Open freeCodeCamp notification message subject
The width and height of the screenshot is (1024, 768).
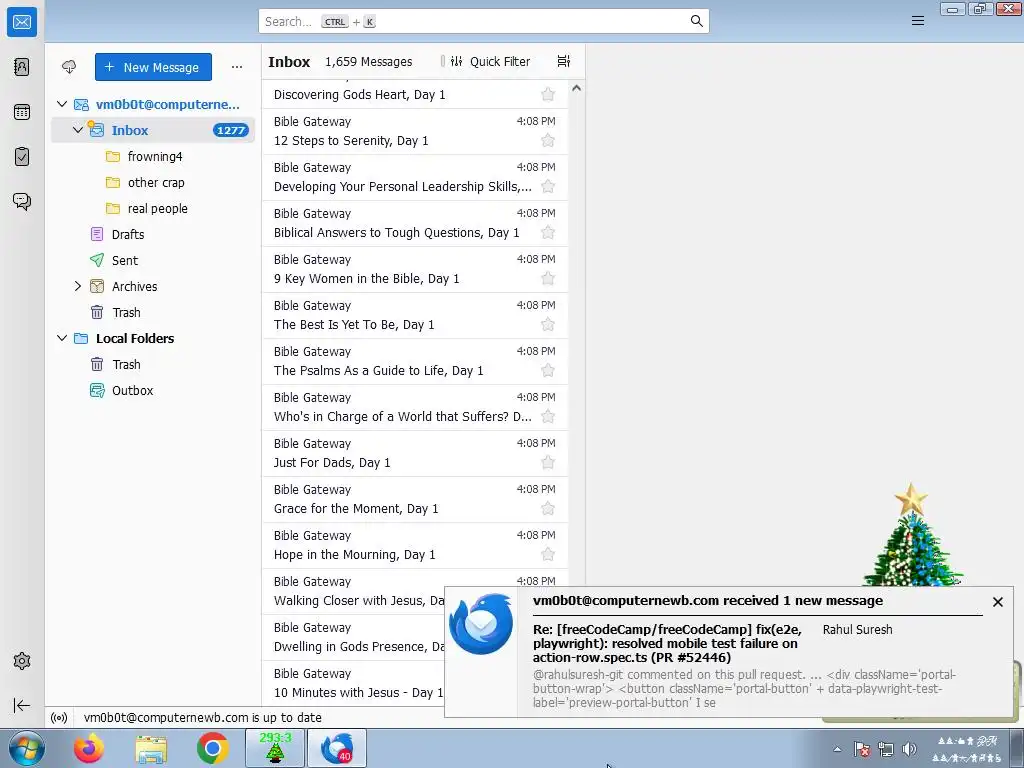point(667,643)
